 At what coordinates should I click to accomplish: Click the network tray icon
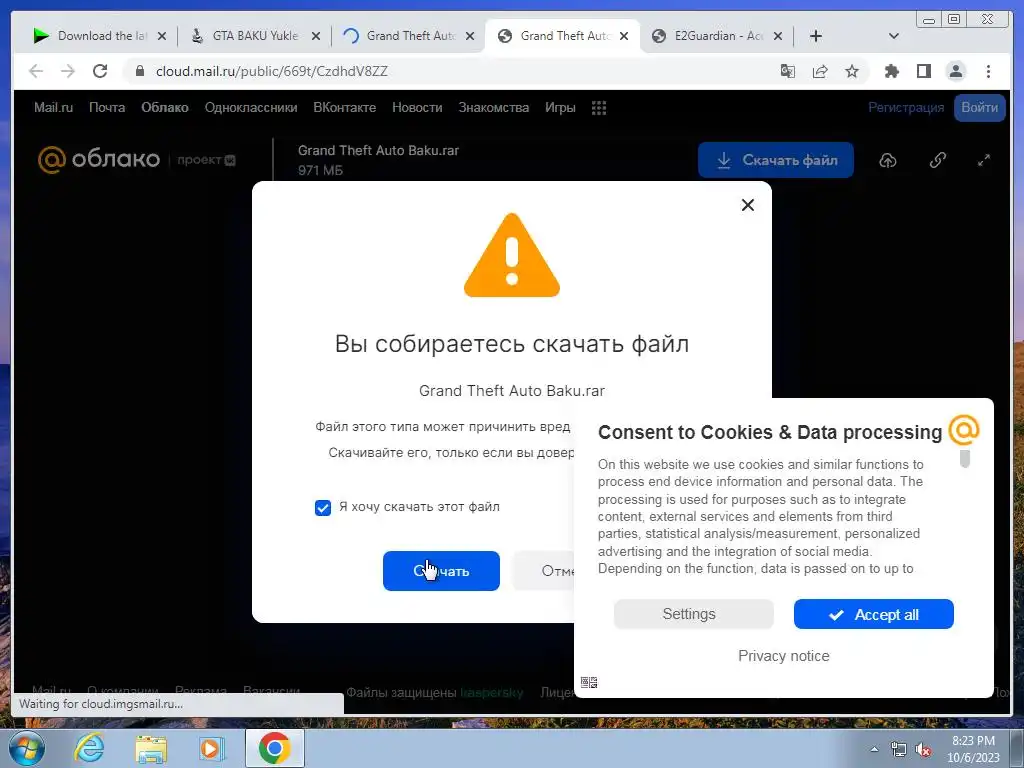(899, 750)
